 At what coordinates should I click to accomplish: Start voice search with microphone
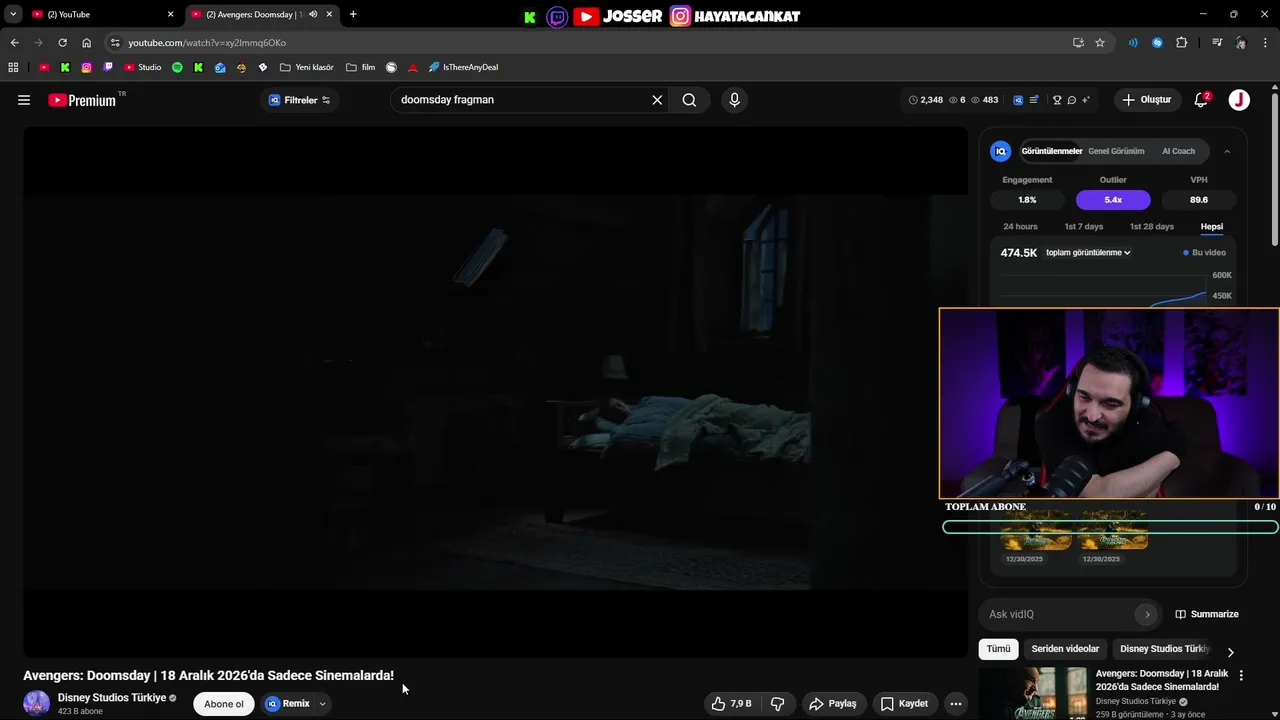pyautogui.click(x=734, y=100)
